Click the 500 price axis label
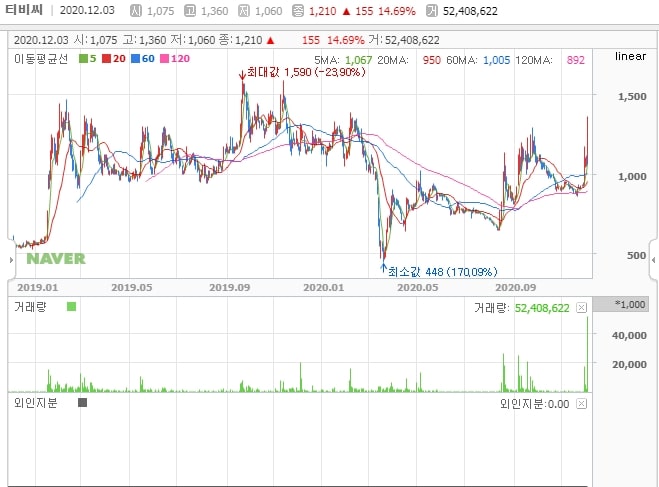 [x=636, y=255]
